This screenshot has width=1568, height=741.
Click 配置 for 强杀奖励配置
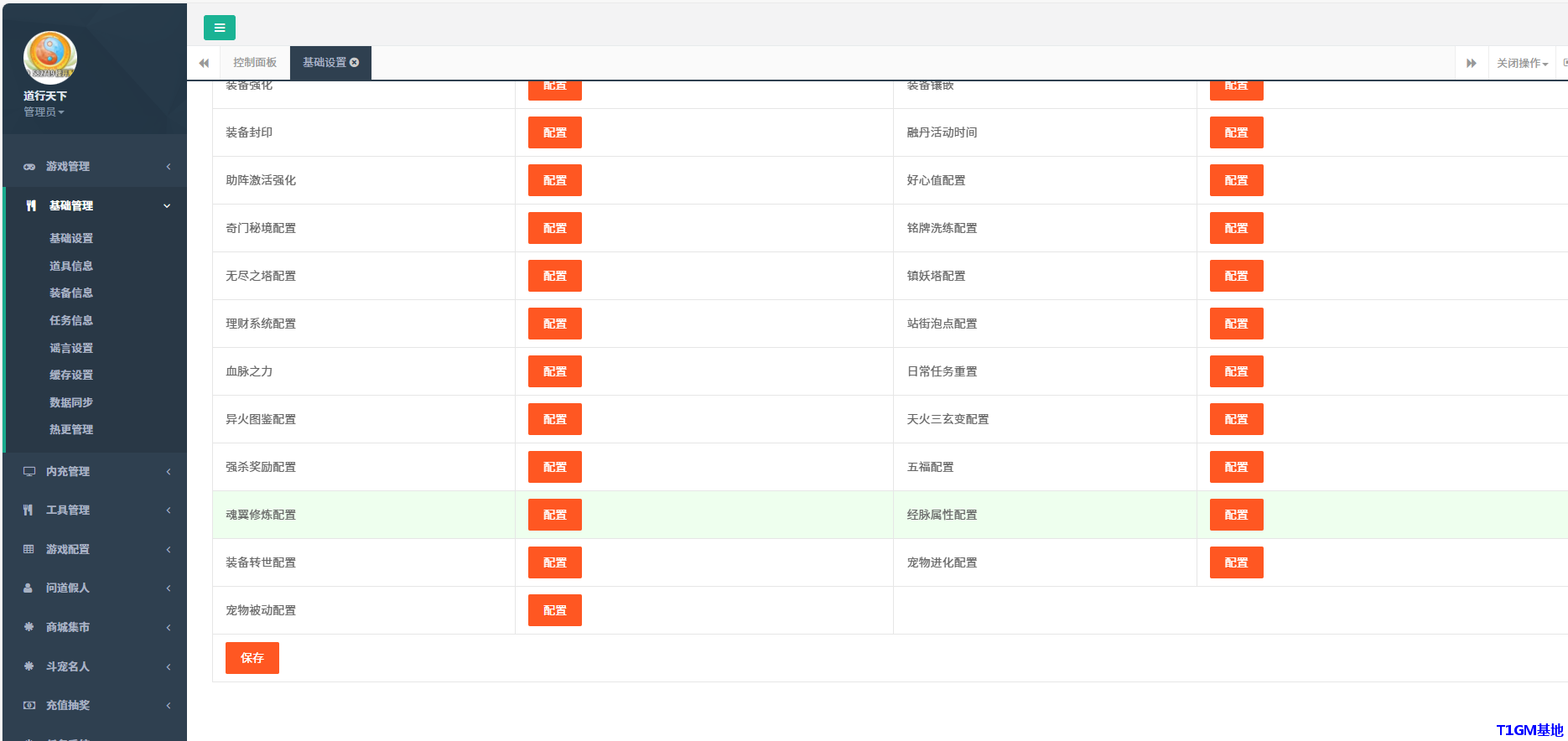[x=555, y=467]
